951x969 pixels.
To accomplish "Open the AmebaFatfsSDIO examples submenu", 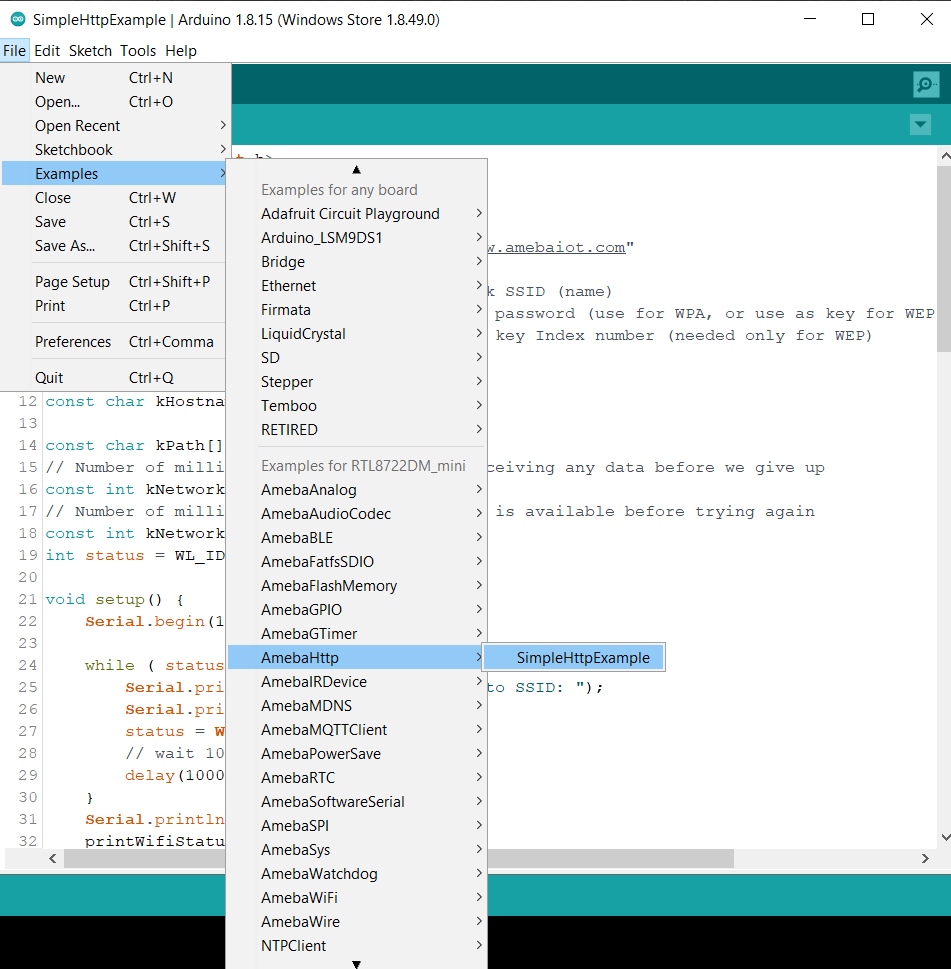I will [x=357, y=562].
